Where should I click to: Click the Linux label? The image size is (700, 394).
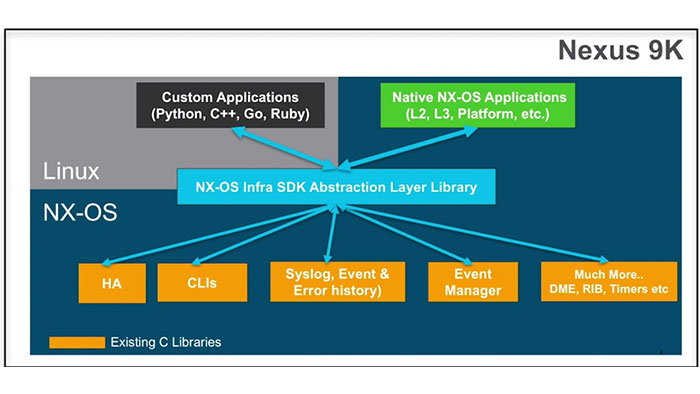(x=71, y=171)
